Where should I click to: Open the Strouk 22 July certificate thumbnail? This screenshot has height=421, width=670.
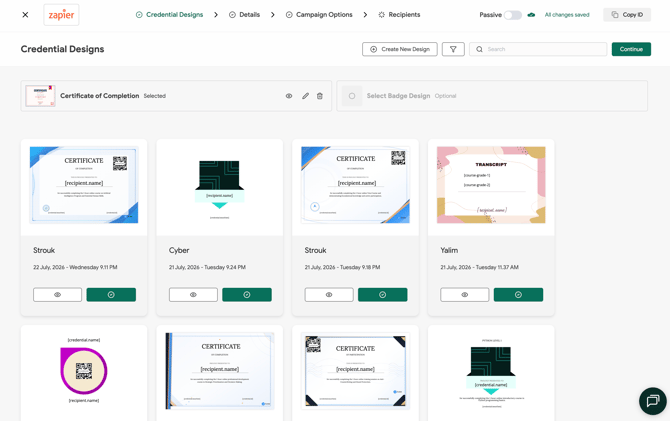(x=84, y=185)
